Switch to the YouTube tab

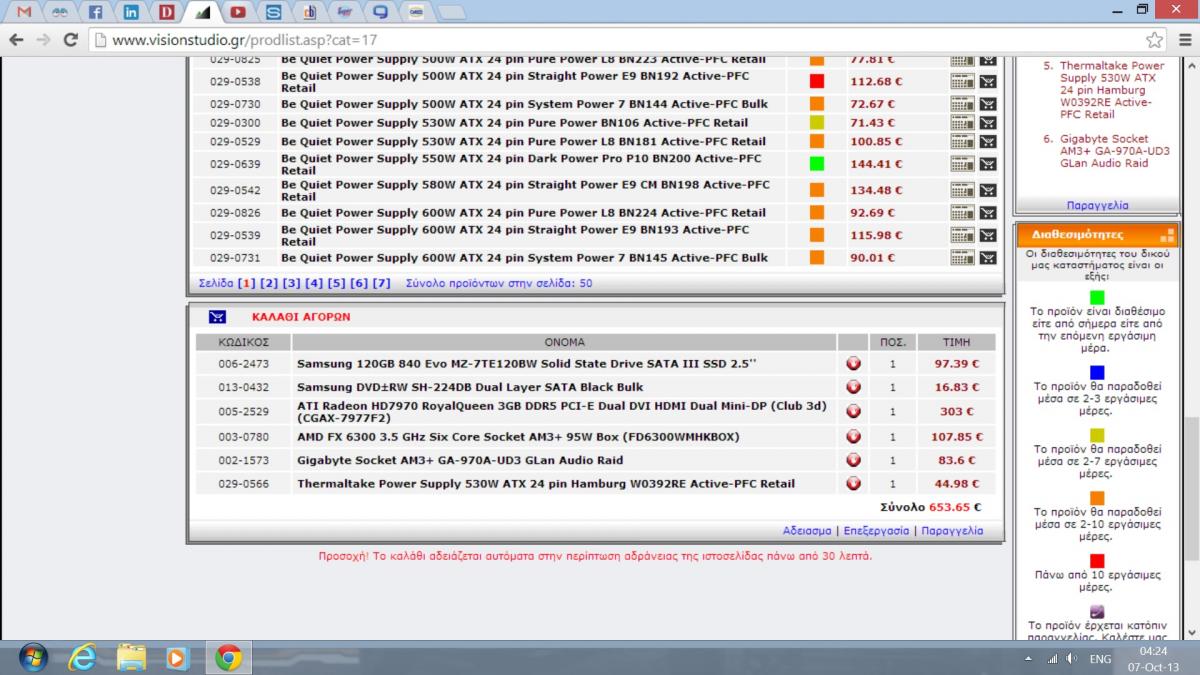coord(237,13)
